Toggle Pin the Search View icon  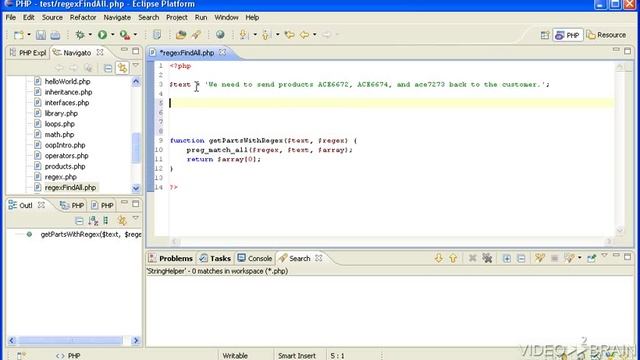(x=592, y=258)
